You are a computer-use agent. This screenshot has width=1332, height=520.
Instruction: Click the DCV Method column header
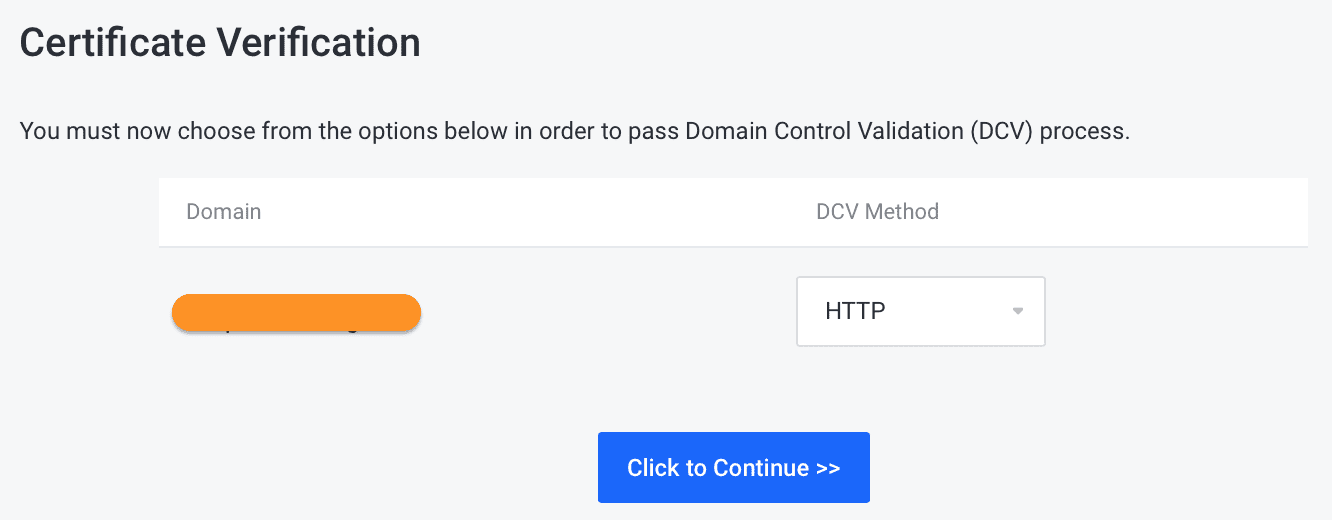click(877, 212)
